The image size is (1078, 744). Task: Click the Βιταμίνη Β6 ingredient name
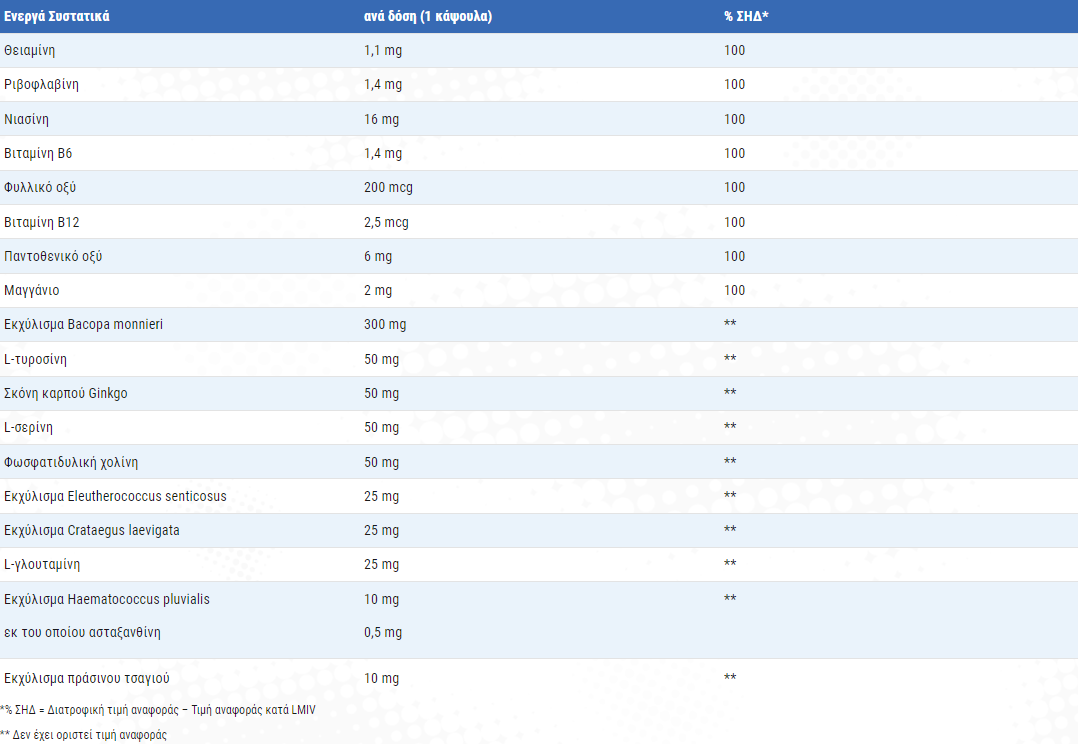(x=38, y=153)
